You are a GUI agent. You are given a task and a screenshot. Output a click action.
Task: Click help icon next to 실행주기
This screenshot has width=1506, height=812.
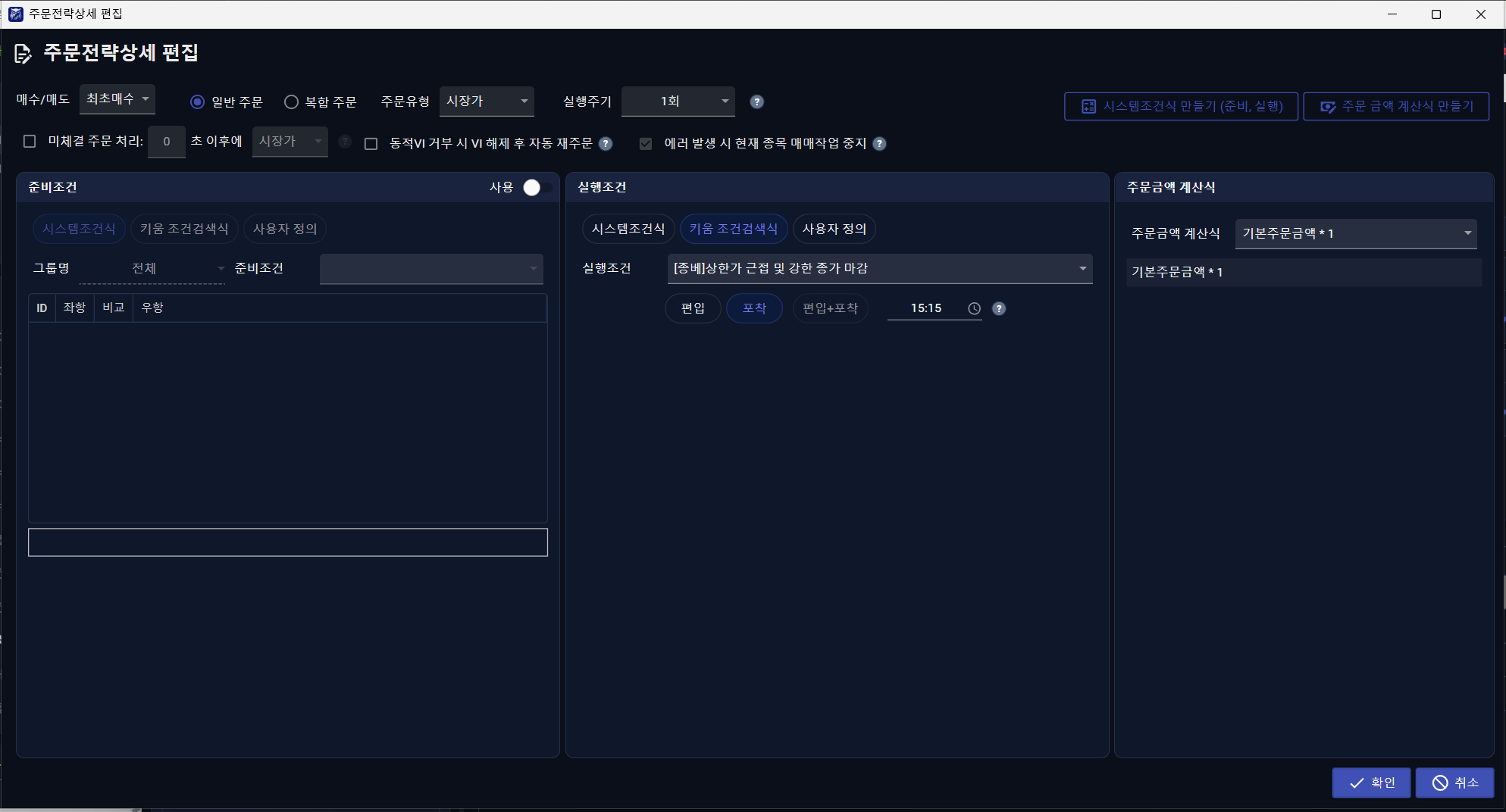756,101
